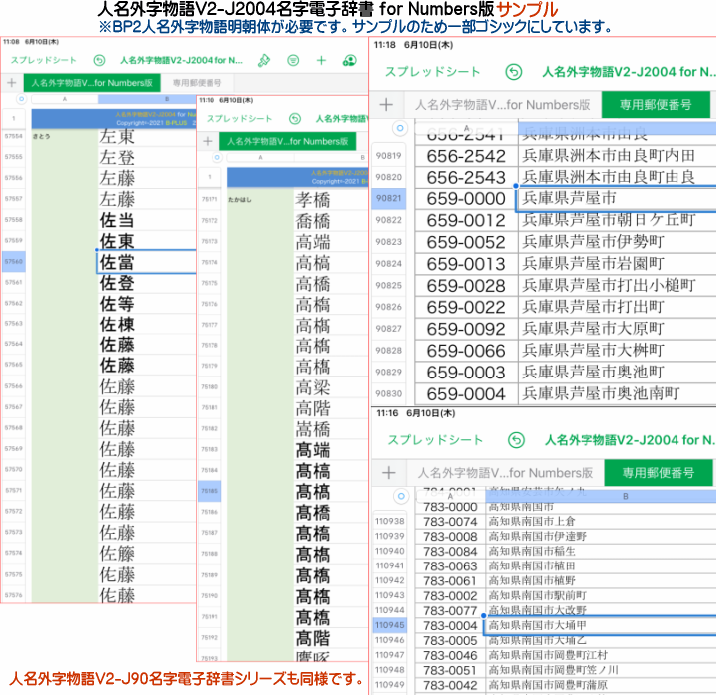Select cell 左東 in row 57554
Image resolution: width=716 pixels, height=695 pixels.
(147, 136)
